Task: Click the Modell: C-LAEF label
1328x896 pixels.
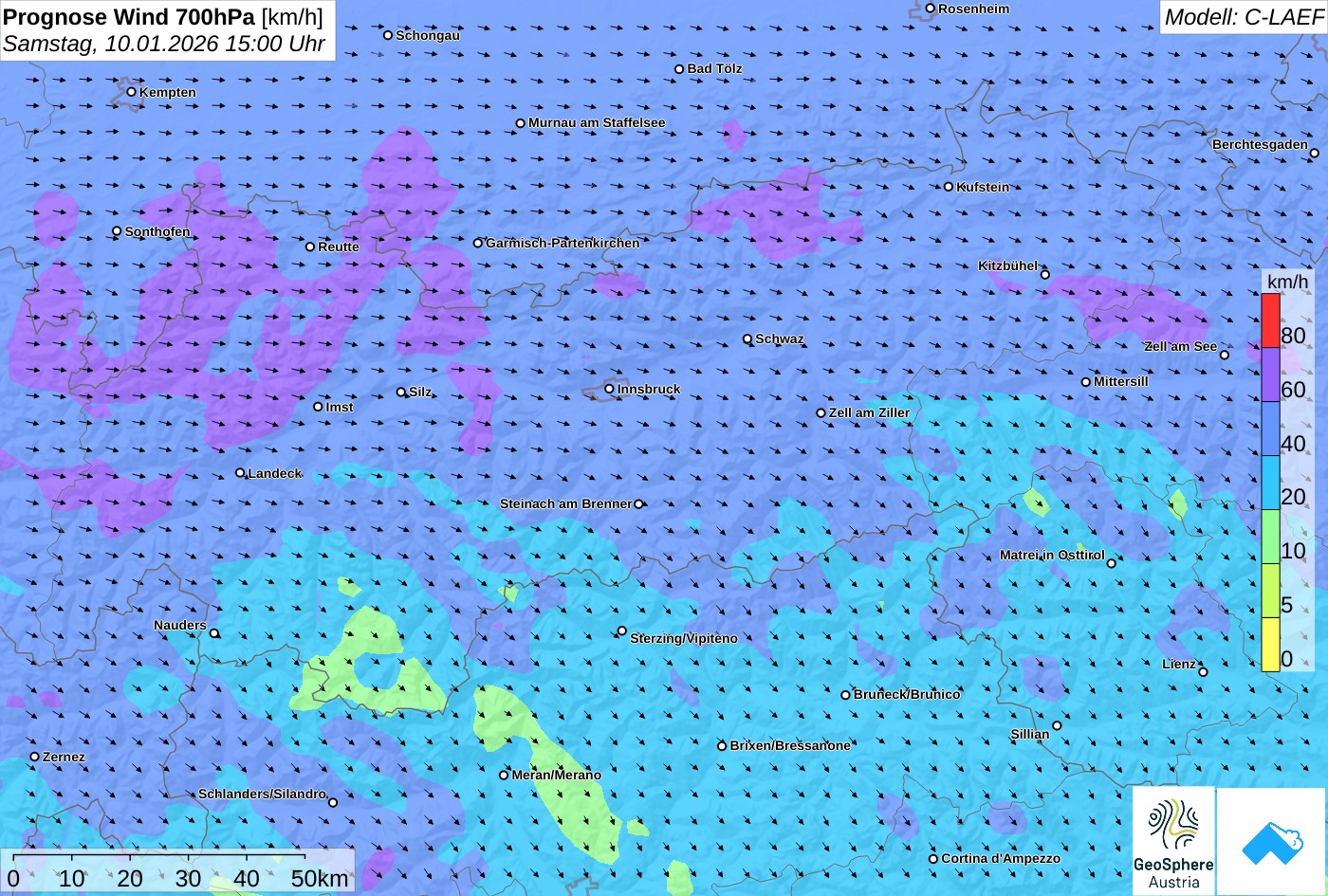Action: 1243,16
